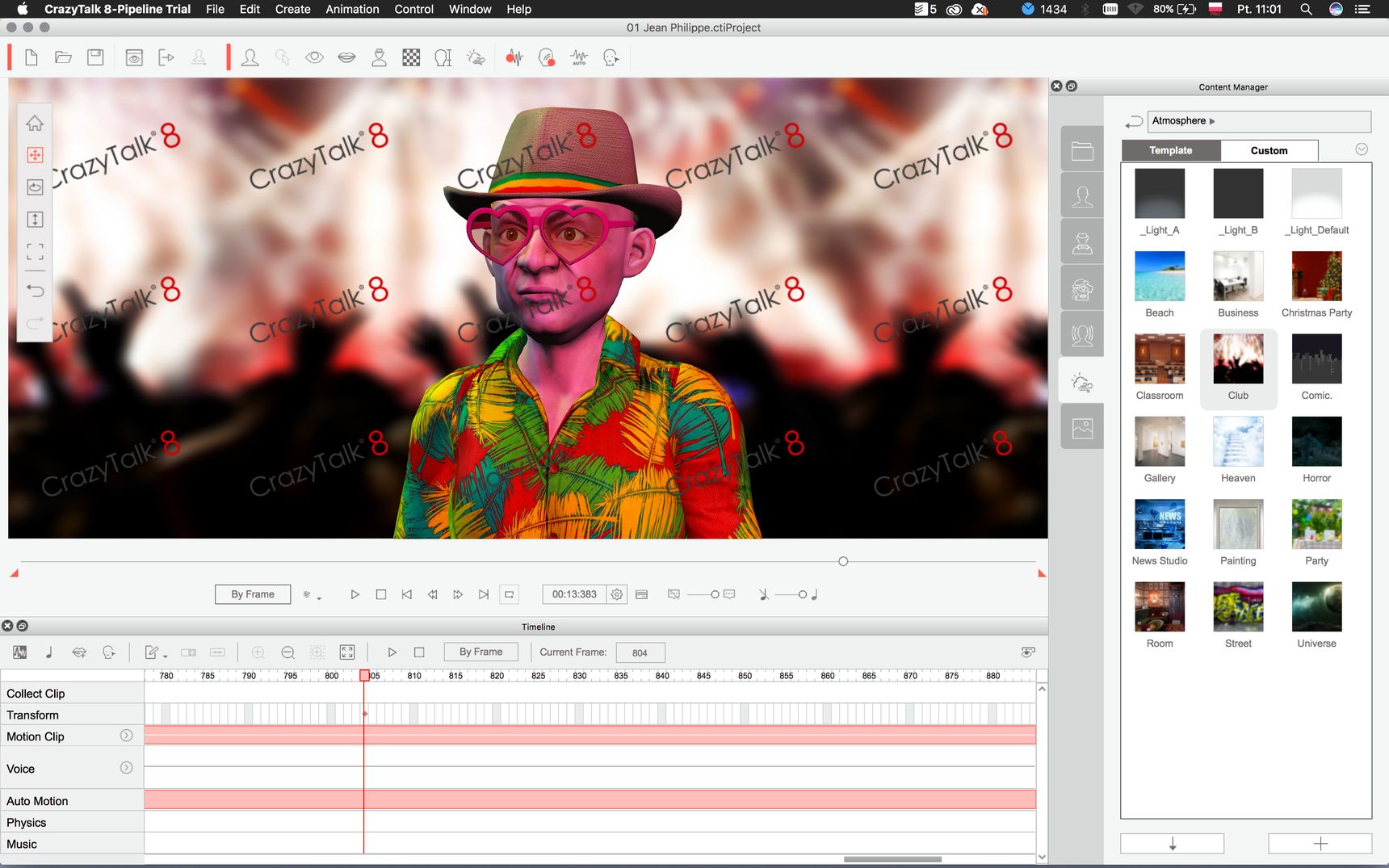Screen dimensions: 1389x868
Task: Open the lips/mouth settings icon
Action: [346, 57]
